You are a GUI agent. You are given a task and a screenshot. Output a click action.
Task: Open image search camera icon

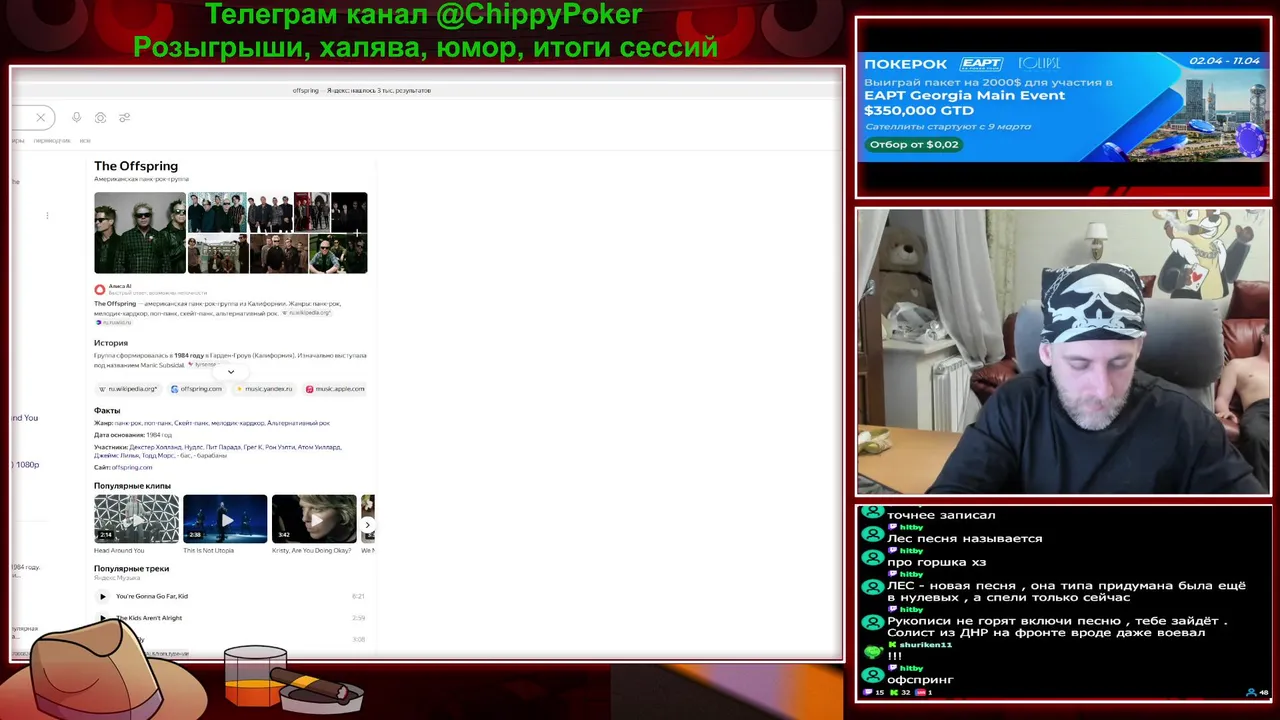(x=100, y=118)
